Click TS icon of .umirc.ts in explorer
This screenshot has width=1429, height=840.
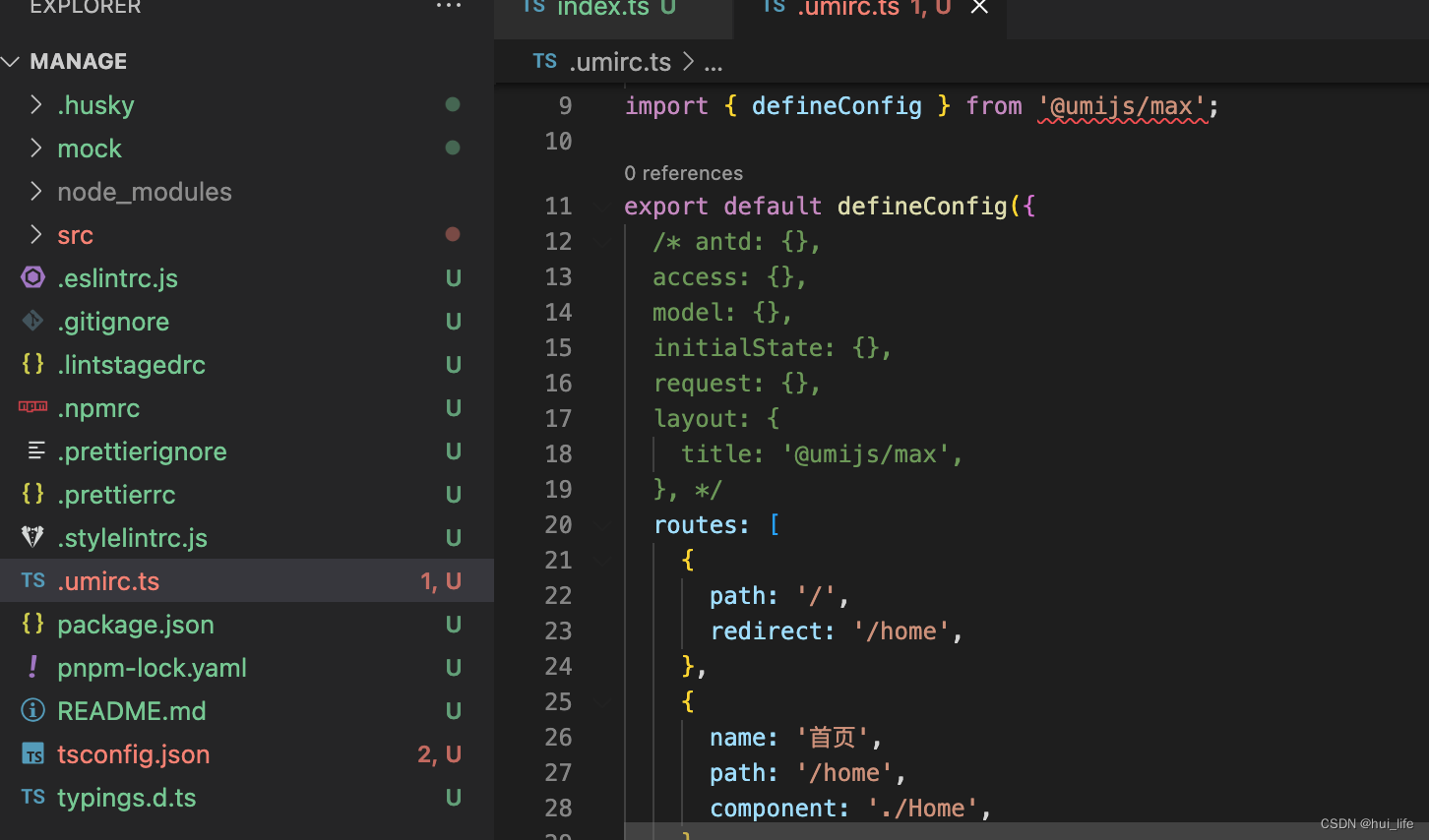[x=32, y=580]
